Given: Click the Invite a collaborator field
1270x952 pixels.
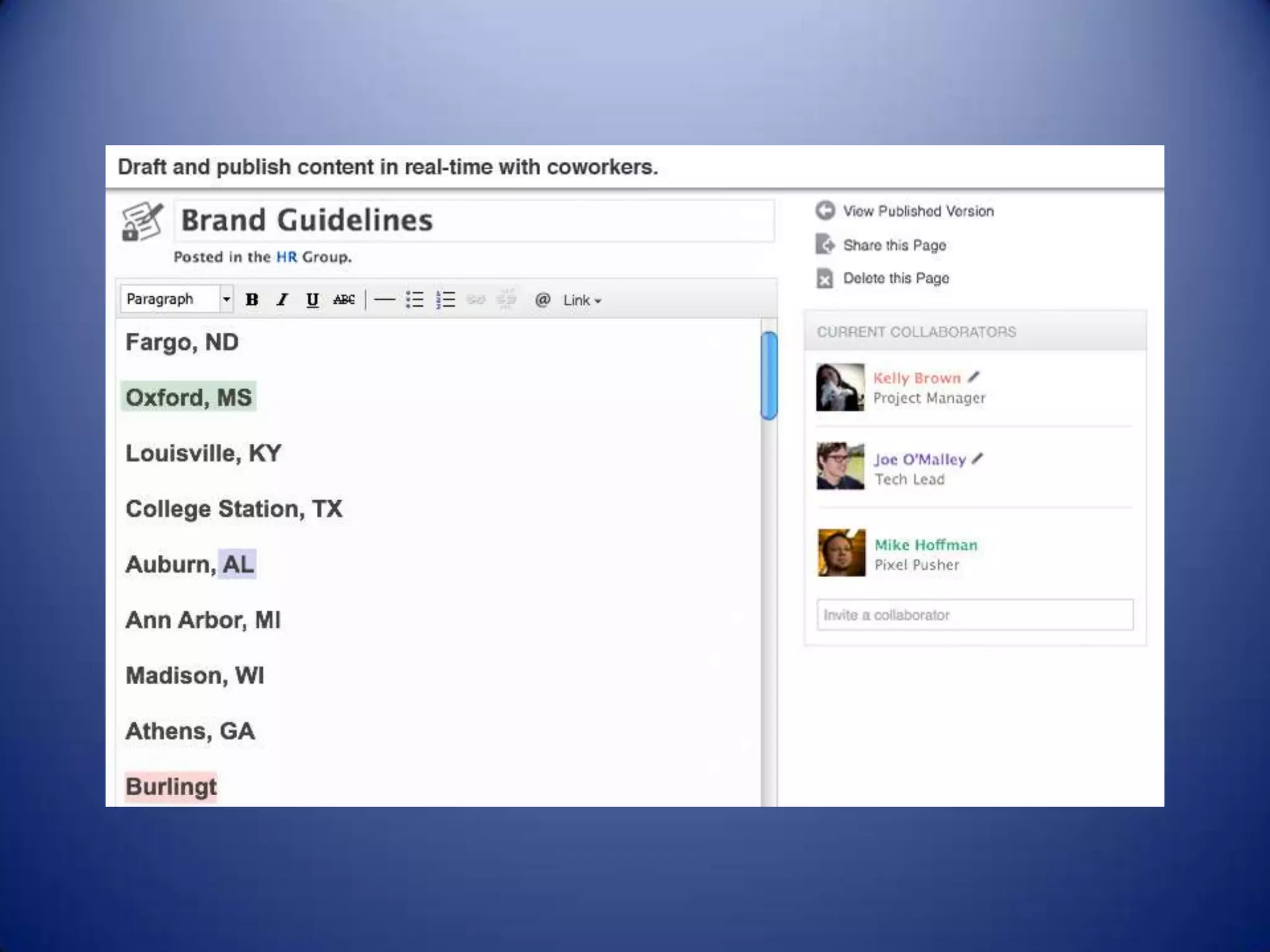Looking at the screenshot, I should click(x=974, y=615).
